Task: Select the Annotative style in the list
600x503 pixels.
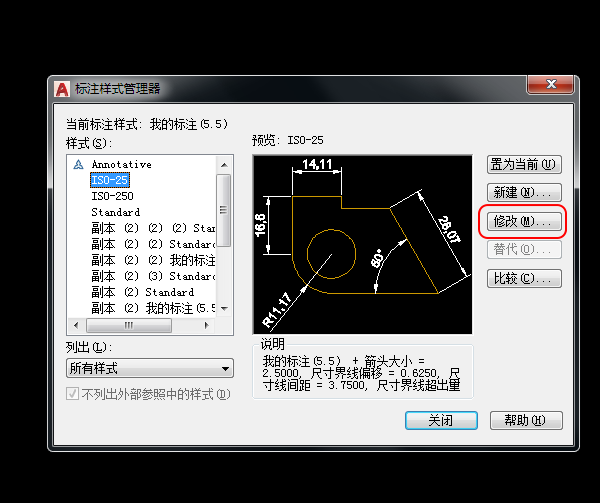Action: point(121,164)
